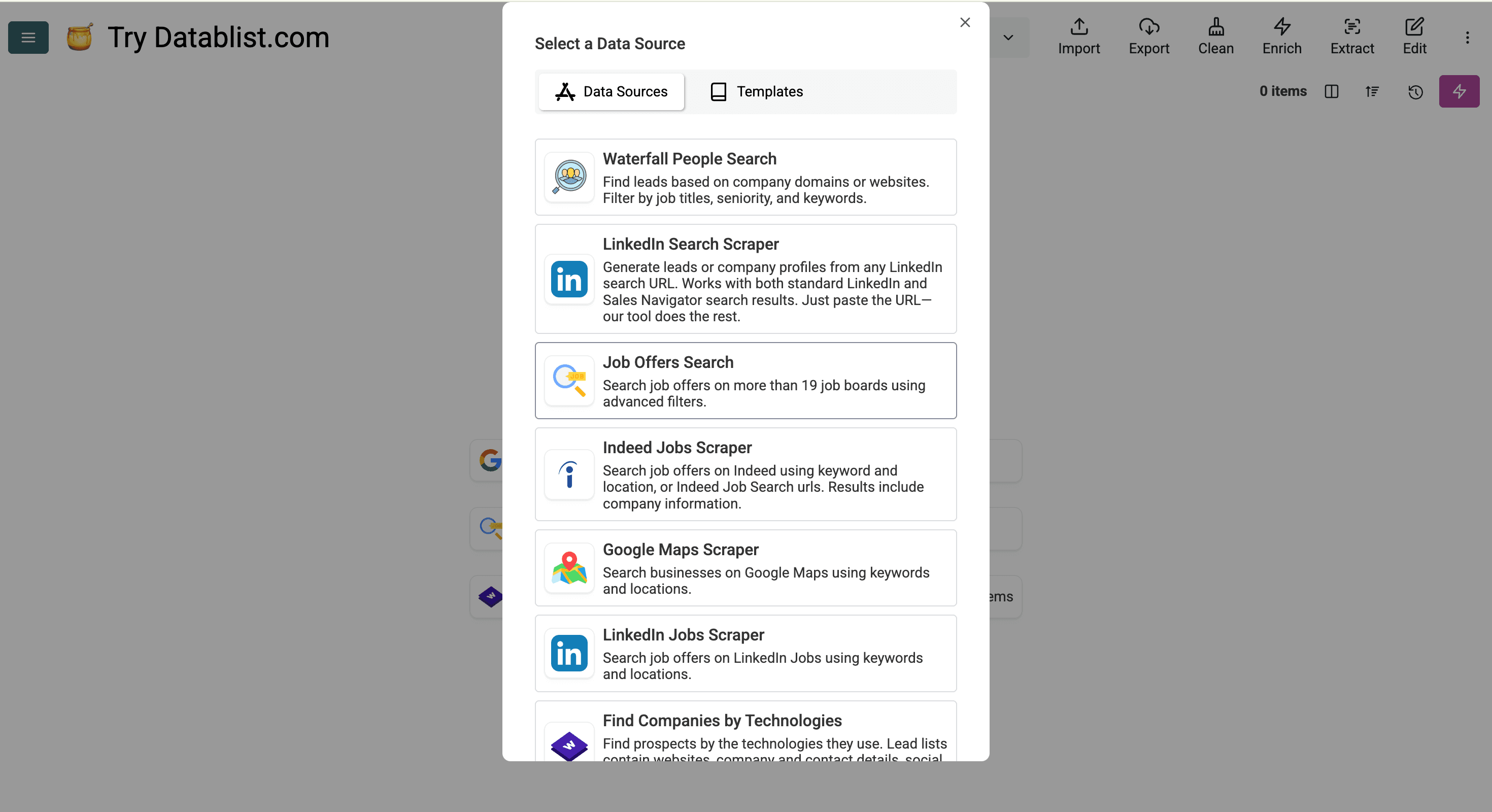Viewport: 1492px width, 812px height.
Task: Pick the Google Maps Scraper option
Action: (x=745, y=568)
